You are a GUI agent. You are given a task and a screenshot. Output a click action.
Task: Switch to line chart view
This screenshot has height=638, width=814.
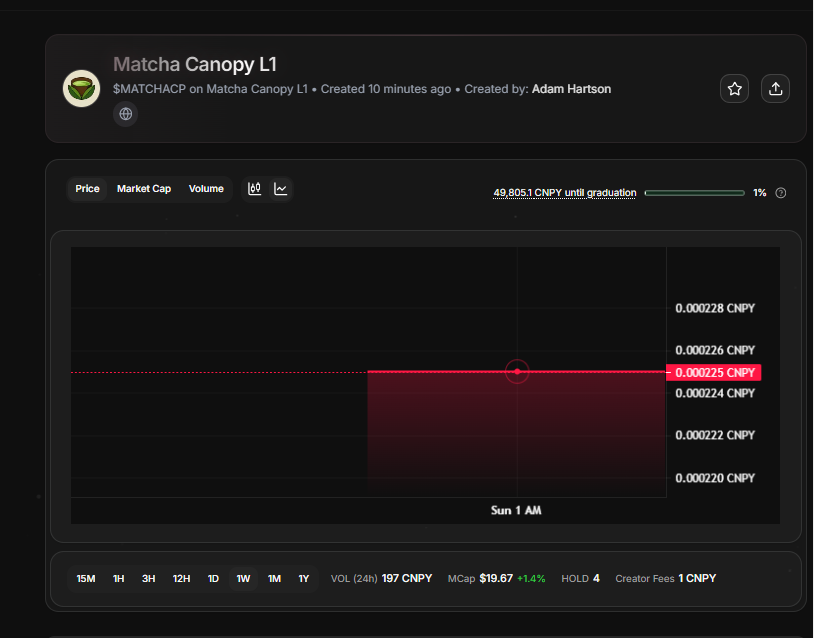[x=280, y=189]
